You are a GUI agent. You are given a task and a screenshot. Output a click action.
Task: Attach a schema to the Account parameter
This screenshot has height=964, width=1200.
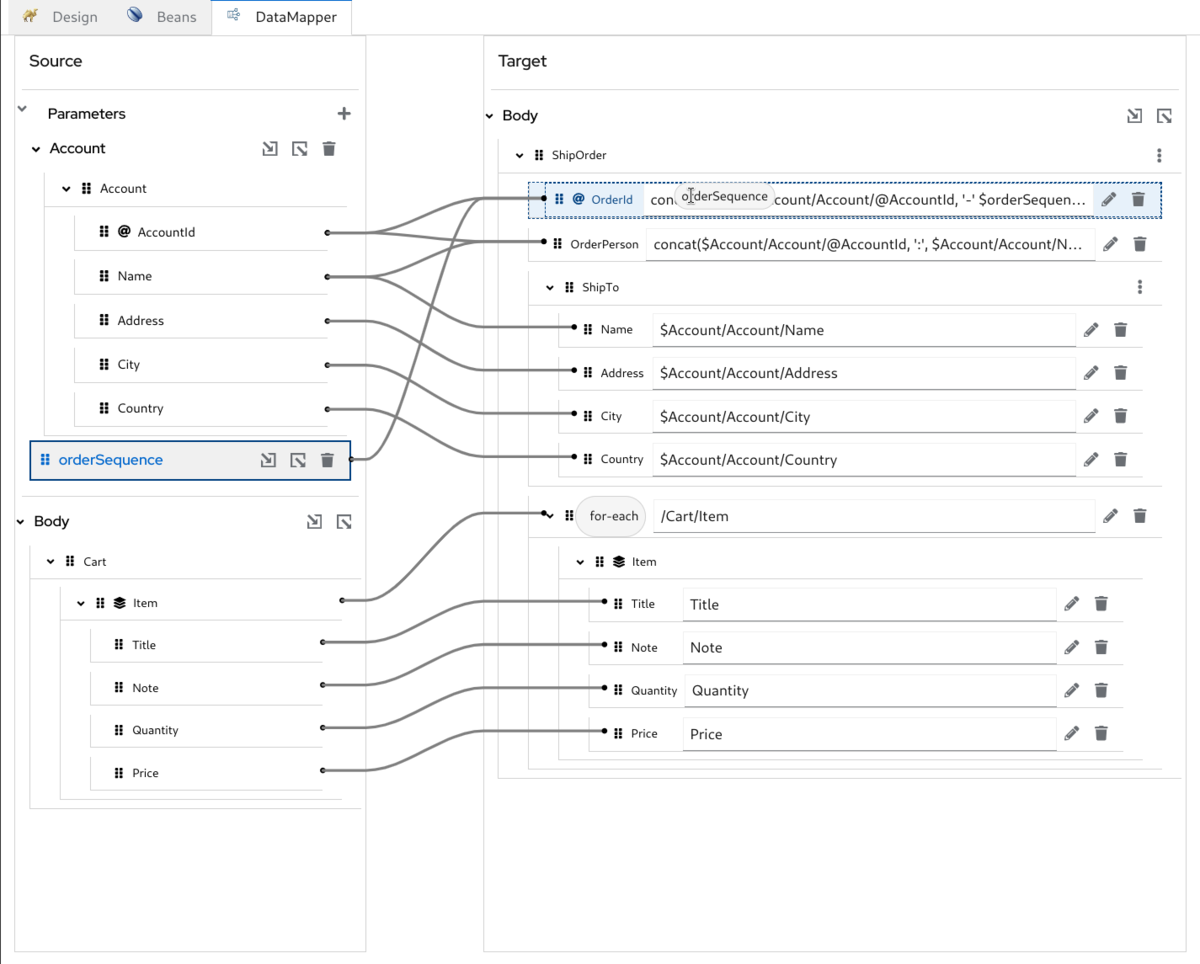point(270,148)
